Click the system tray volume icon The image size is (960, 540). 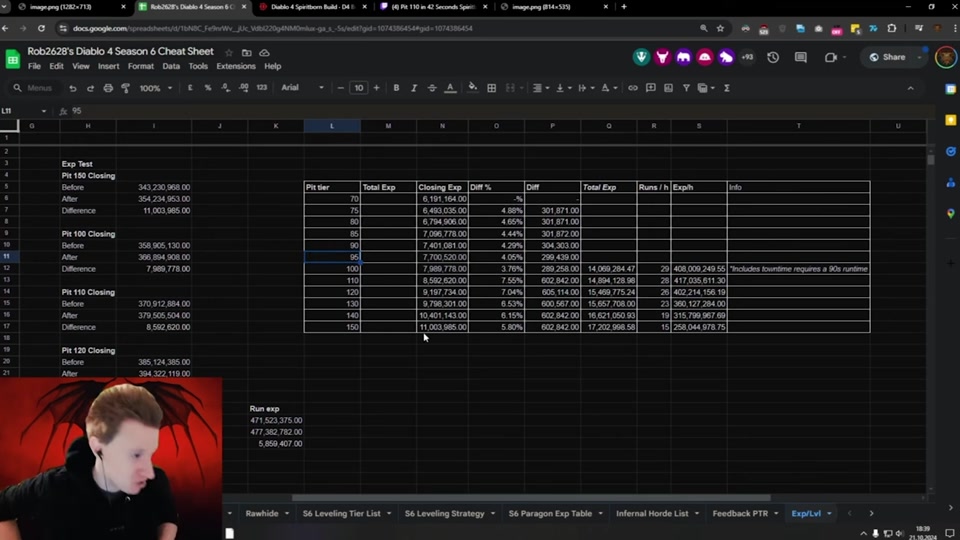tap(899, 534)
